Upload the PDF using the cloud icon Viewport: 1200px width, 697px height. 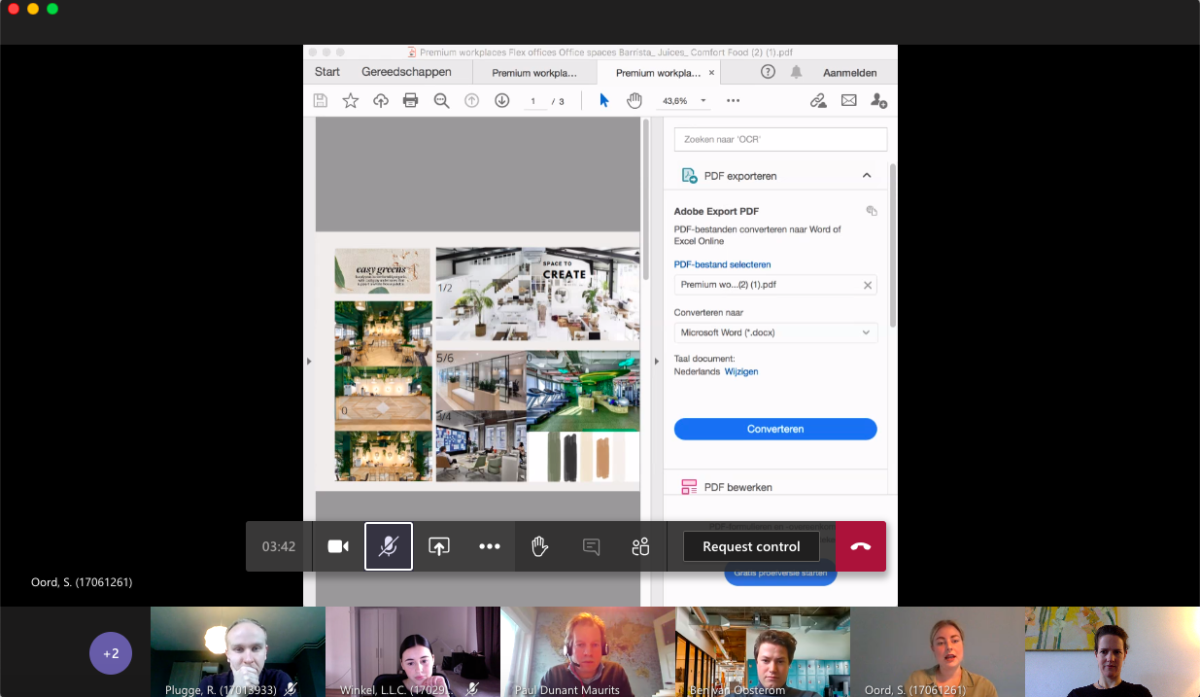pos(380,100)
